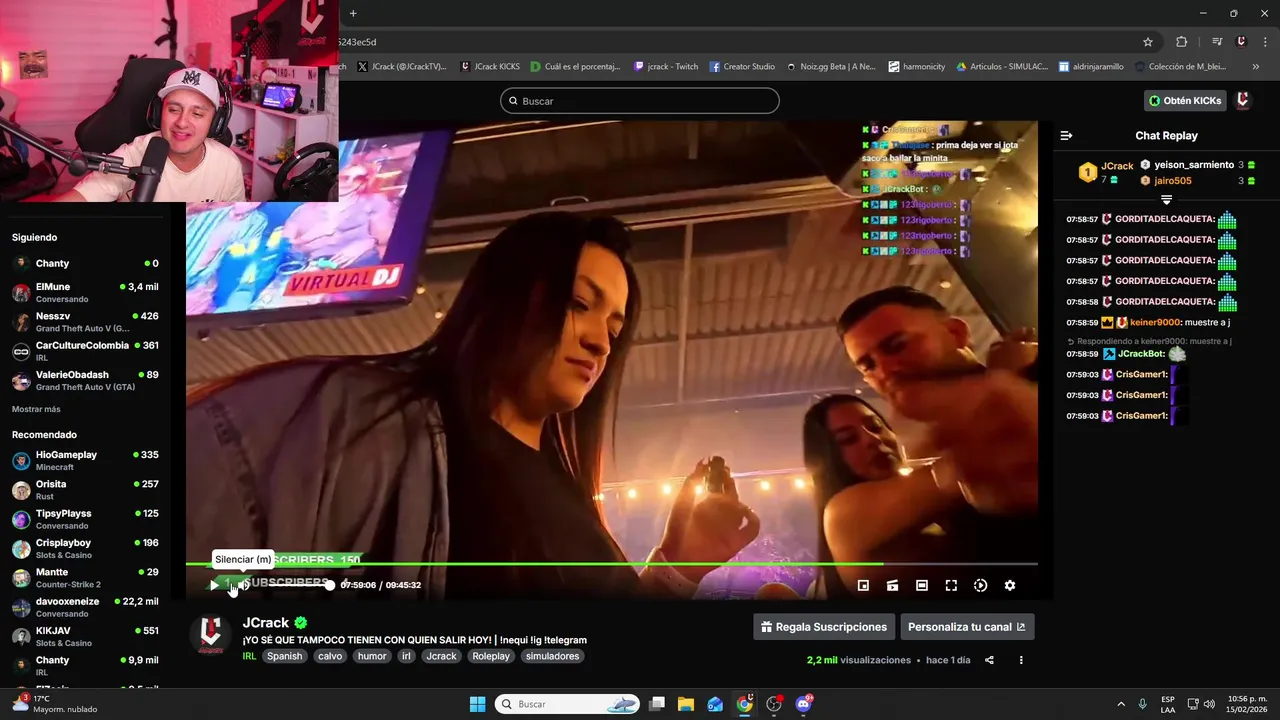The width and height of the screenshot is (1280, 720).
Task: Open the IRL category link
Action: 249,656
